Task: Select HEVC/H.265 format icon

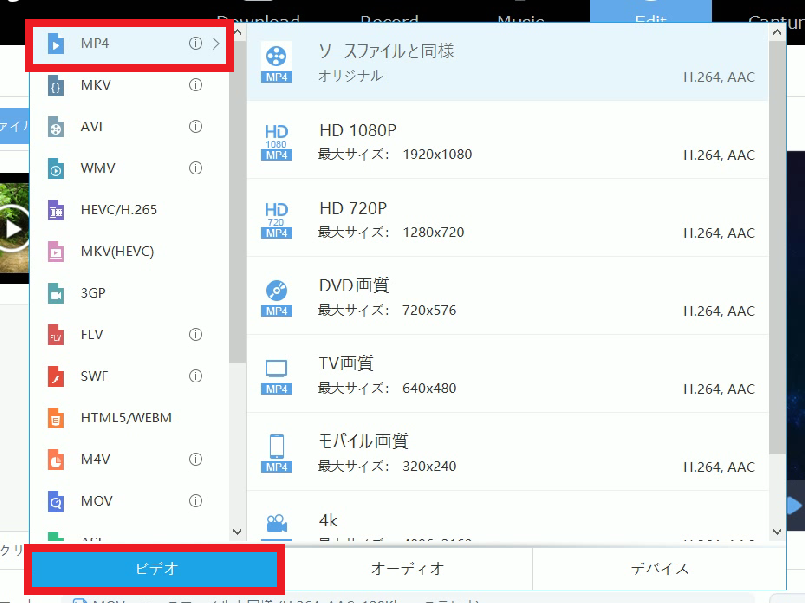Action: [56, 210]
